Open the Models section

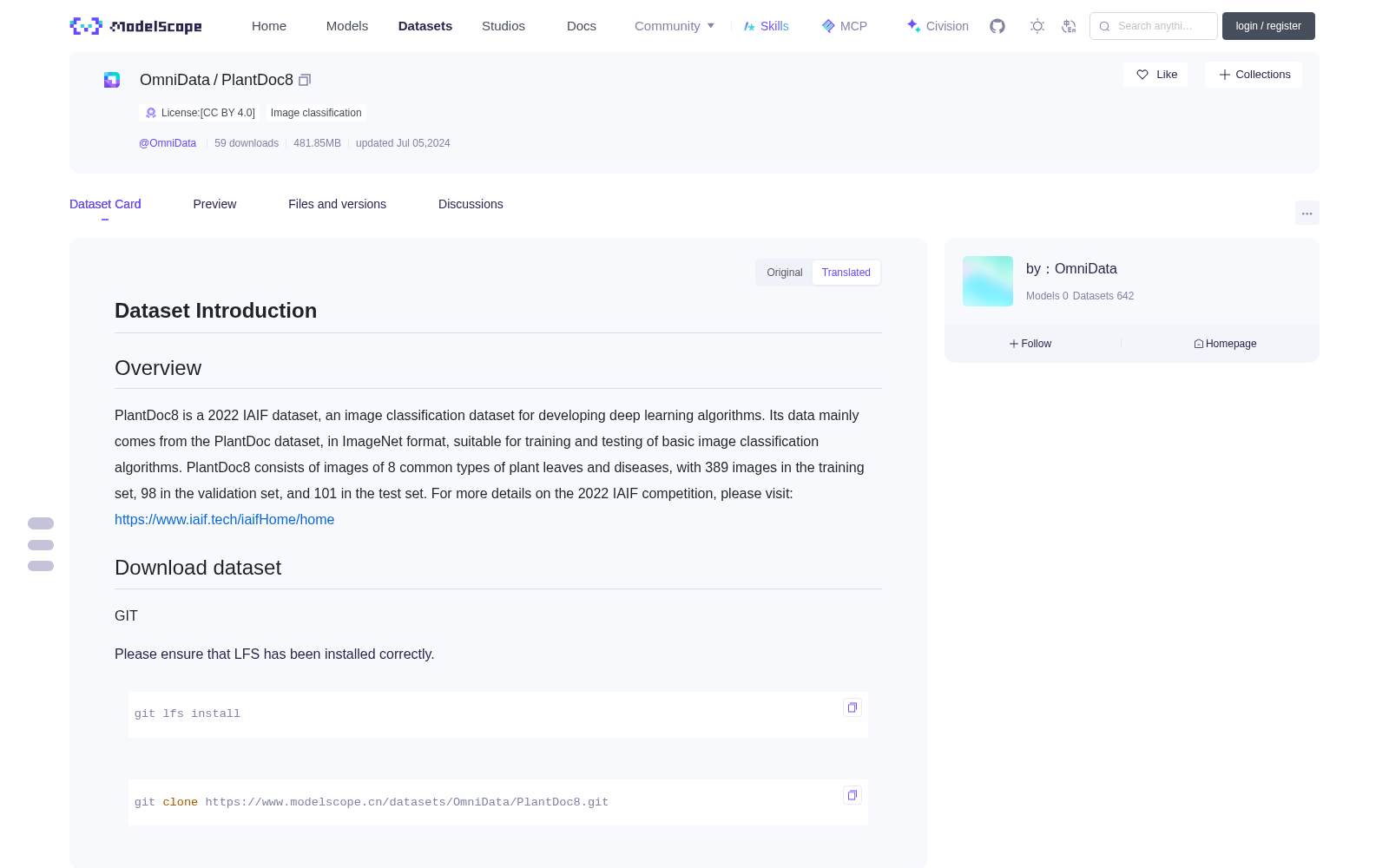347,26
